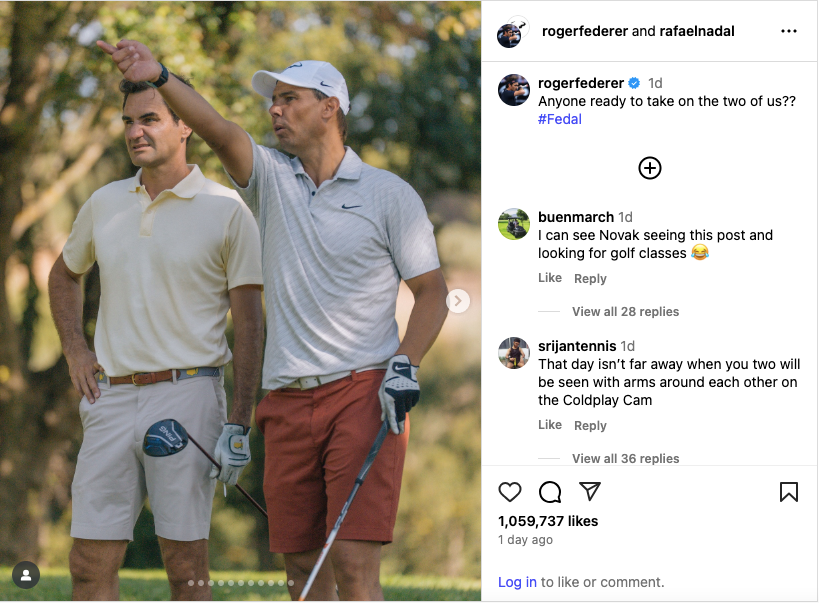This screenshot has height=603, width=819.
Task: Reply to buenmarch's comment
Action: (x=590, y=279)
